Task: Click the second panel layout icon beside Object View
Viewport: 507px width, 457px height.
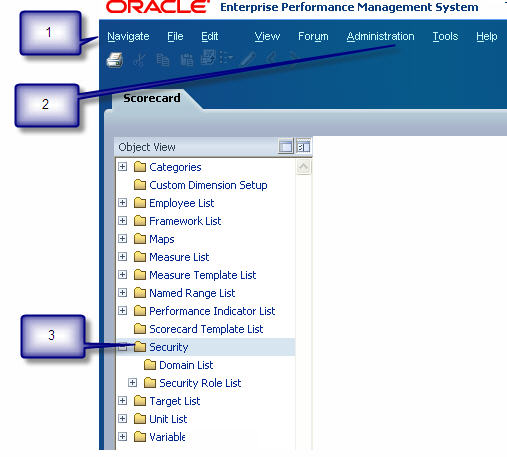Action: coord(303,147)
